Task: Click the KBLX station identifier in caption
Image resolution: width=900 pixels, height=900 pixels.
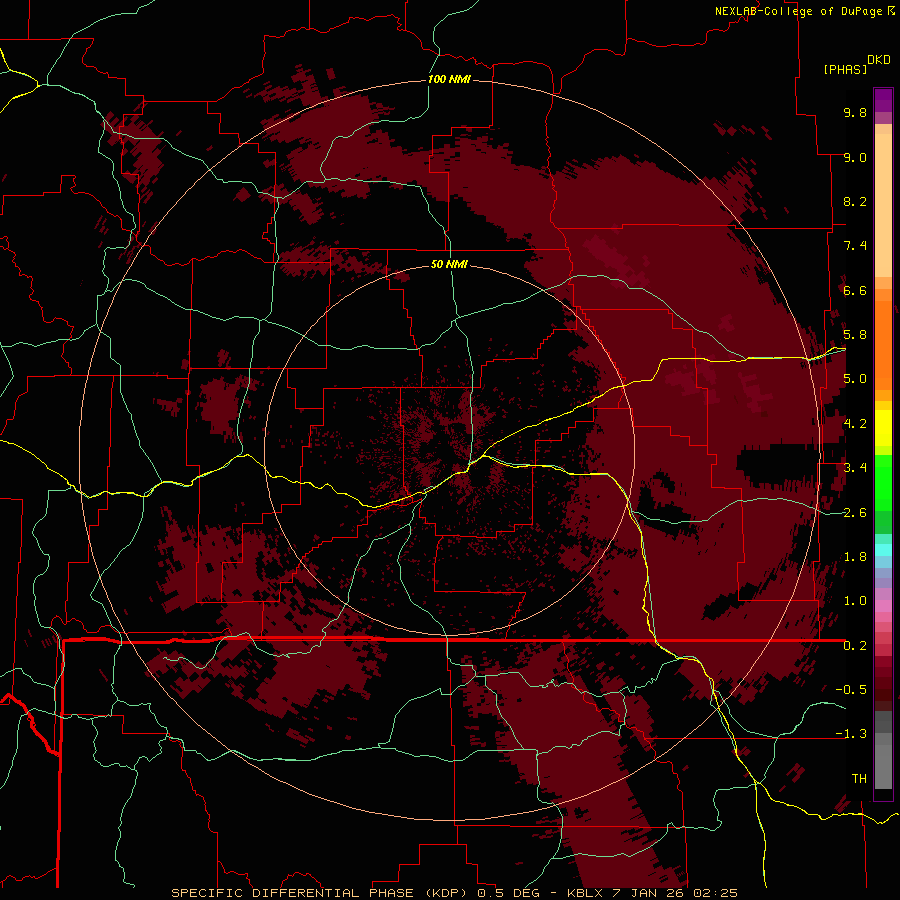Action: pyautogui.click(x=585, y=893)
